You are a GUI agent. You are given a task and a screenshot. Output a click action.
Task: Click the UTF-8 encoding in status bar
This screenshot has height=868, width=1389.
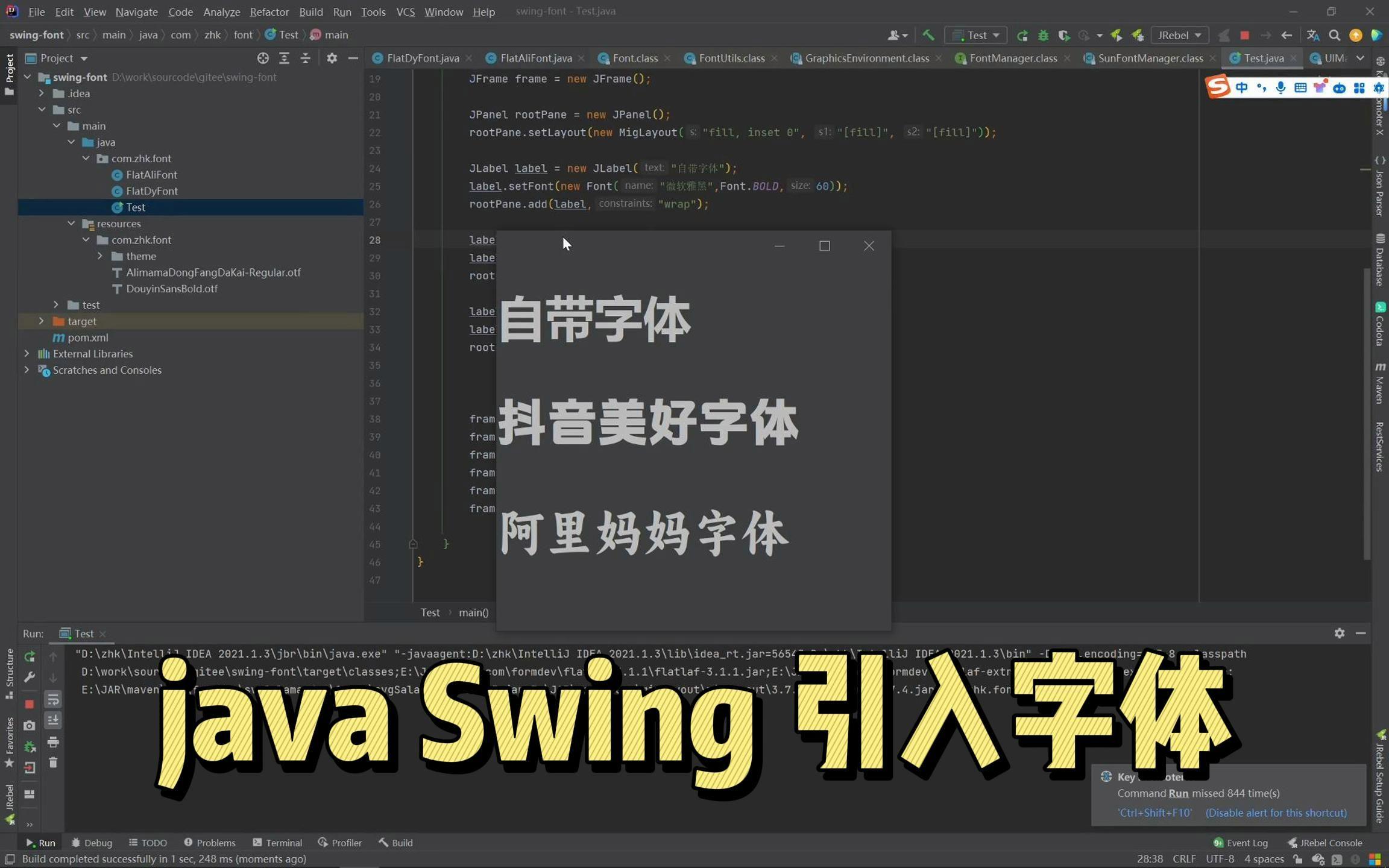click(1220, 859)
